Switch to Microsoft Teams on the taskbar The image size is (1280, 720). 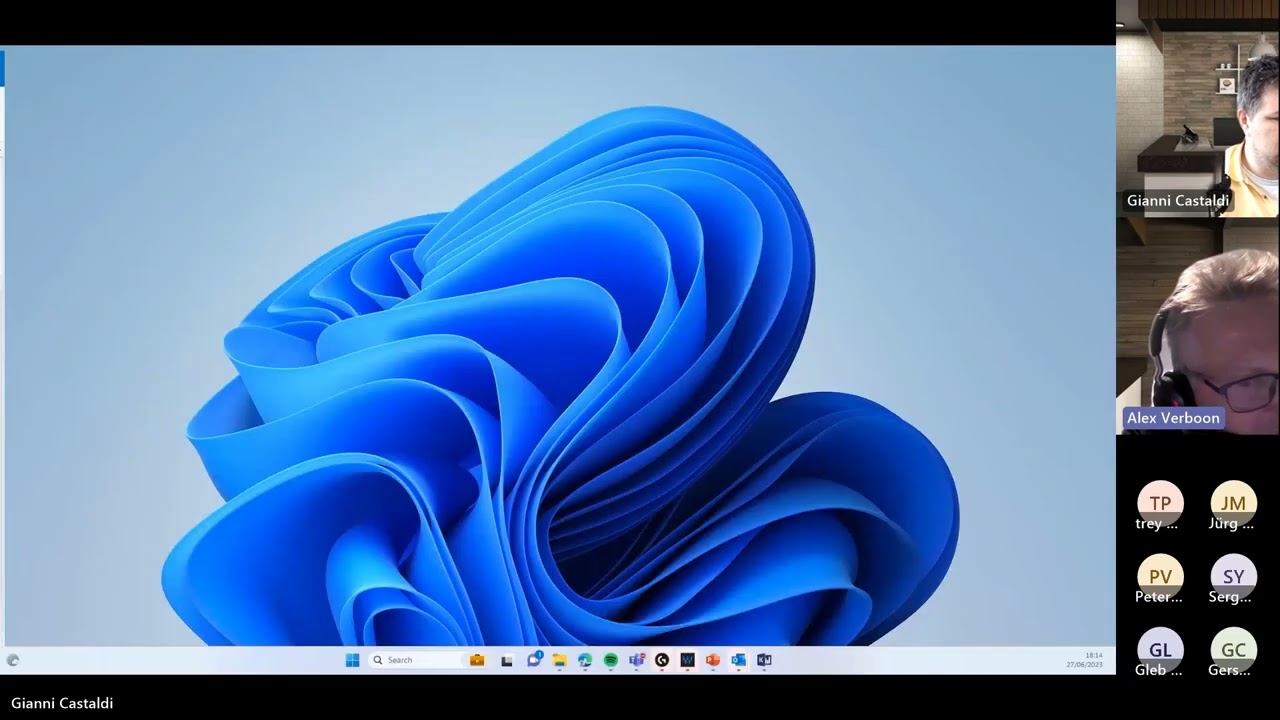click(x=636, y=660)
